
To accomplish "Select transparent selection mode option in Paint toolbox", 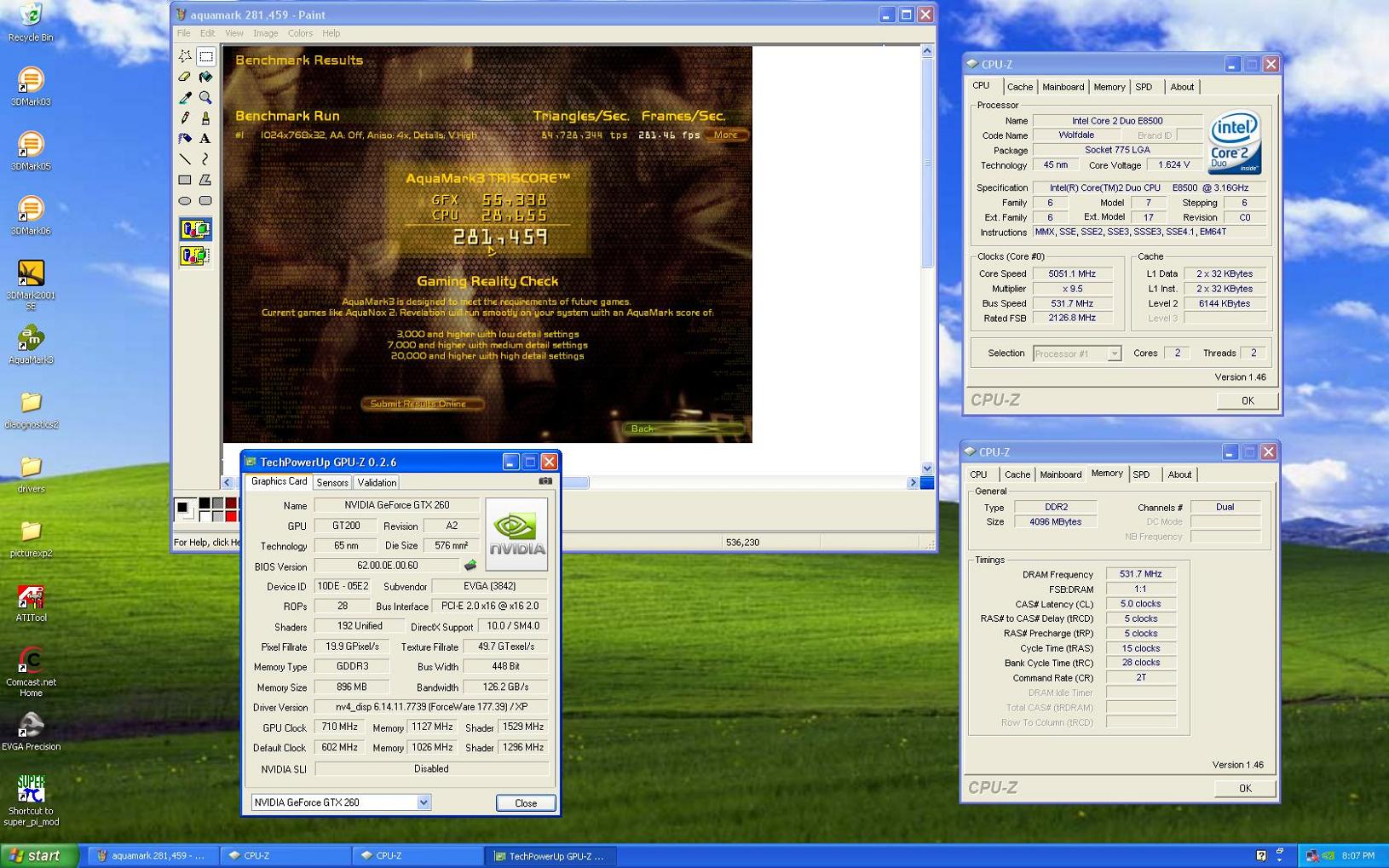I will (195, 256).
